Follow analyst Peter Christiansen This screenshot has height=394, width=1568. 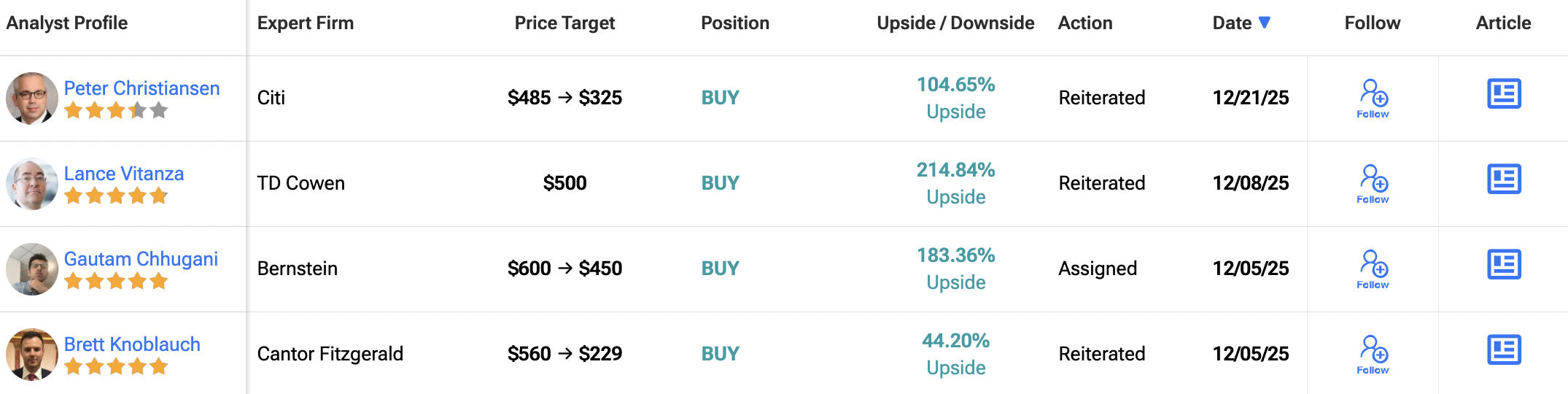[x=1373, y=98]
